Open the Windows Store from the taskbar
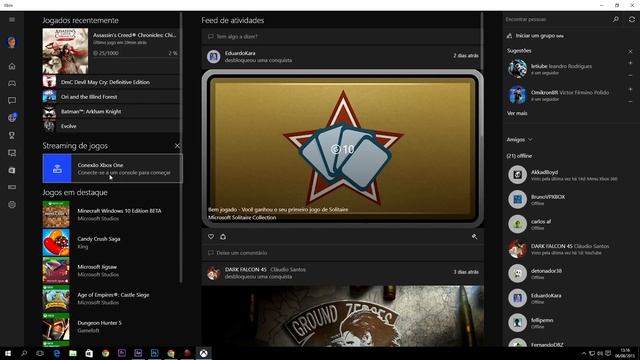Viewport: 640px width, 360px height. click(x=89, y=353)
